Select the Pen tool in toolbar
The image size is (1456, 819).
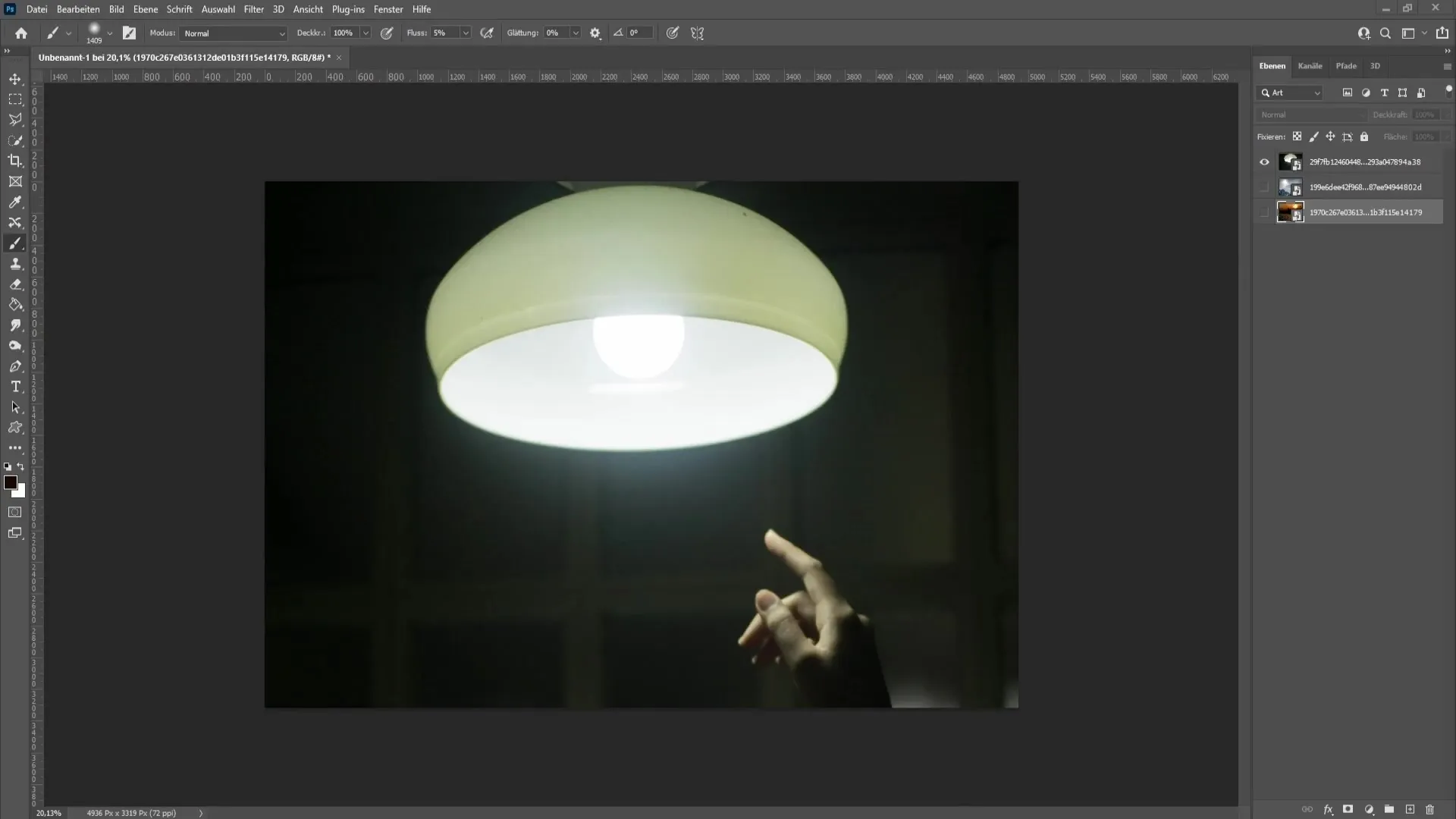[15, 366]
